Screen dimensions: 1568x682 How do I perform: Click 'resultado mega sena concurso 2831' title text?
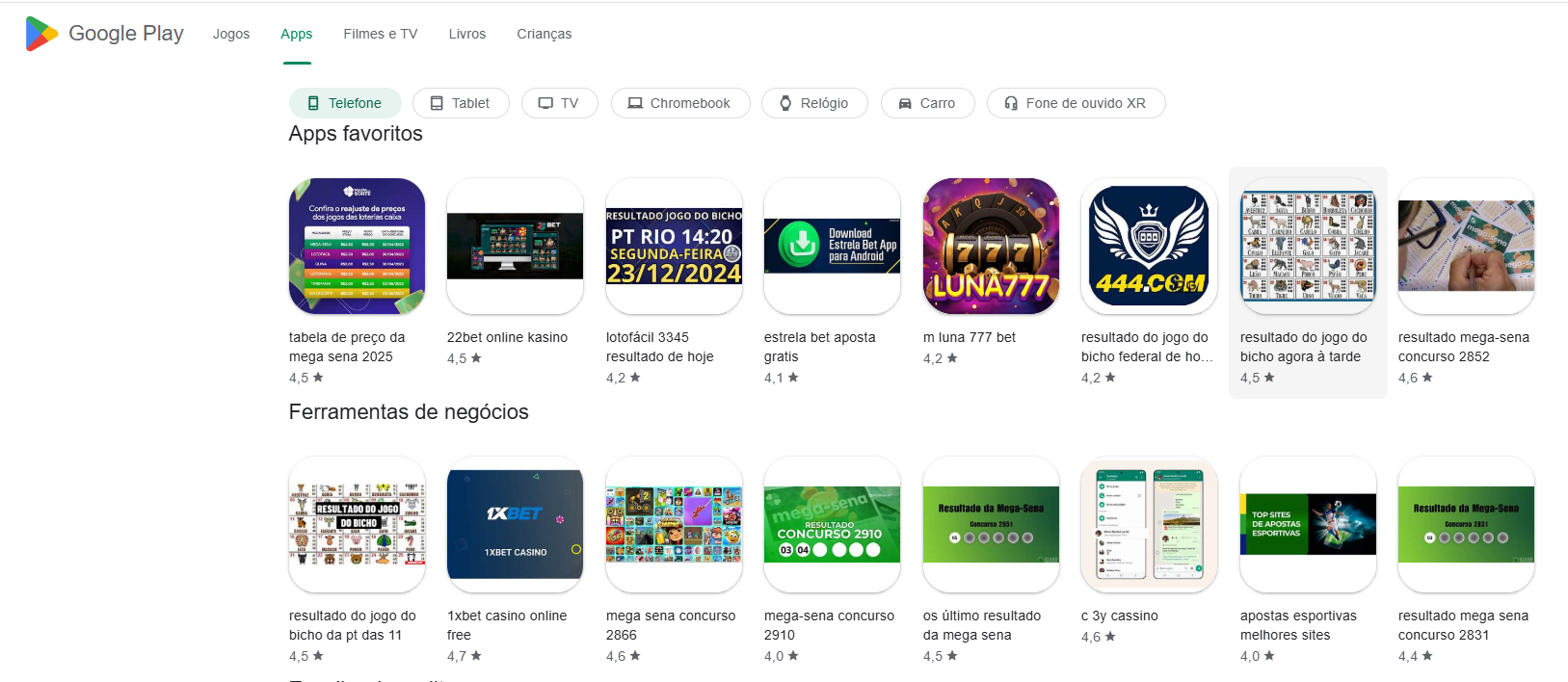(x=1463, y=625)
